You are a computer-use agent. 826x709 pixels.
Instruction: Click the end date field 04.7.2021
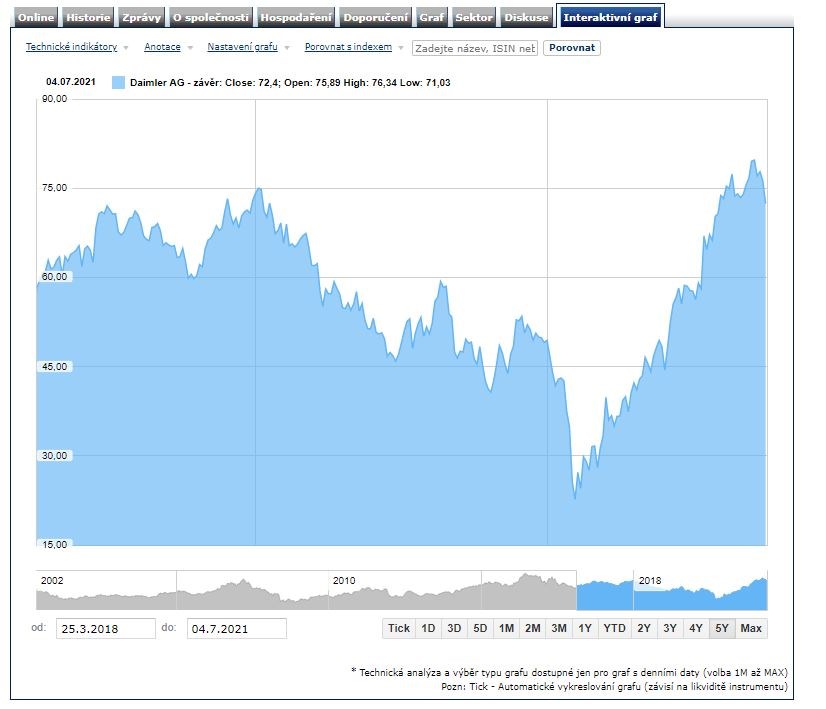coord(236,629)
